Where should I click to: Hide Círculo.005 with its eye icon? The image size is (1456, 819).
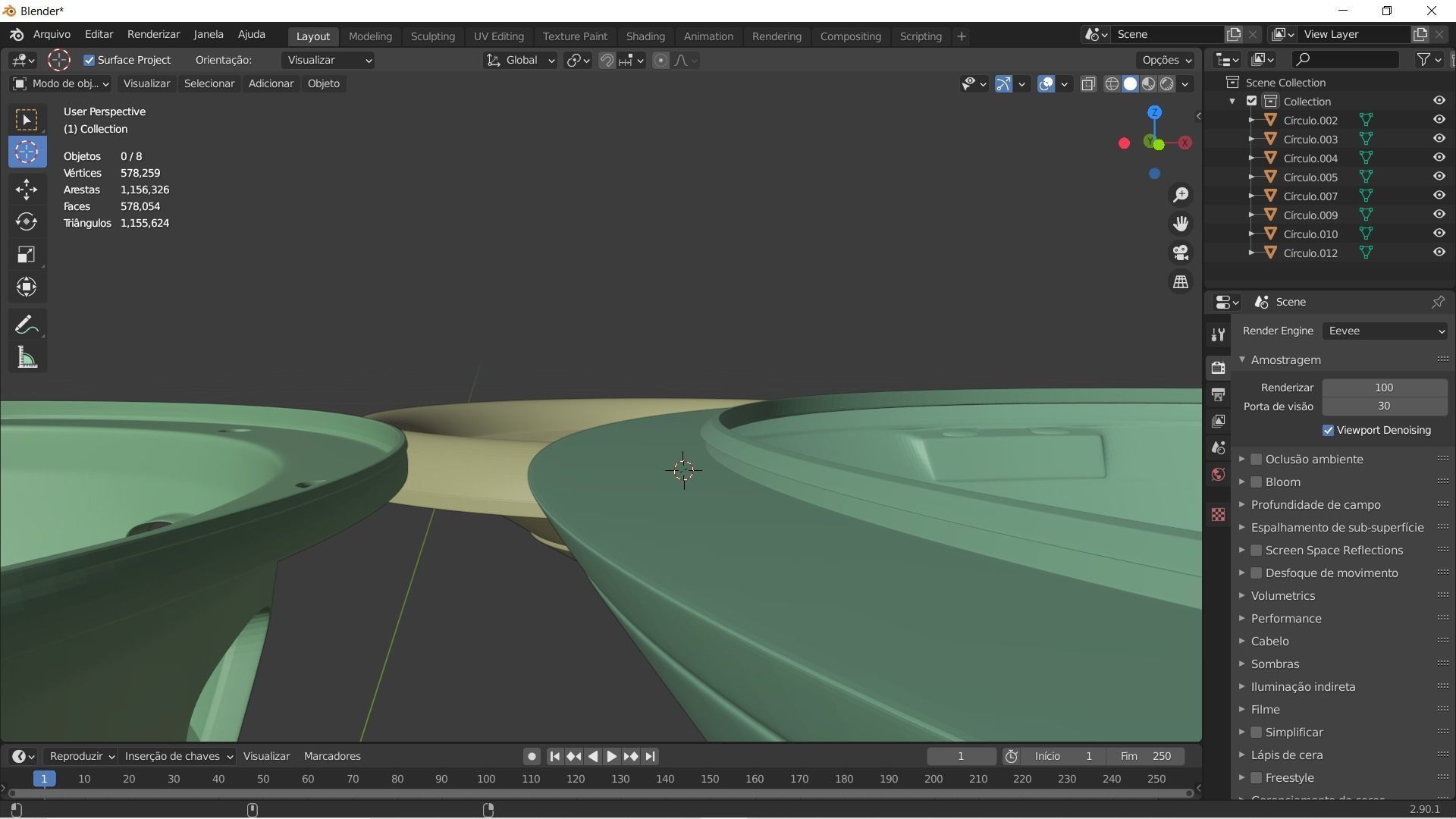[1439, 177]
